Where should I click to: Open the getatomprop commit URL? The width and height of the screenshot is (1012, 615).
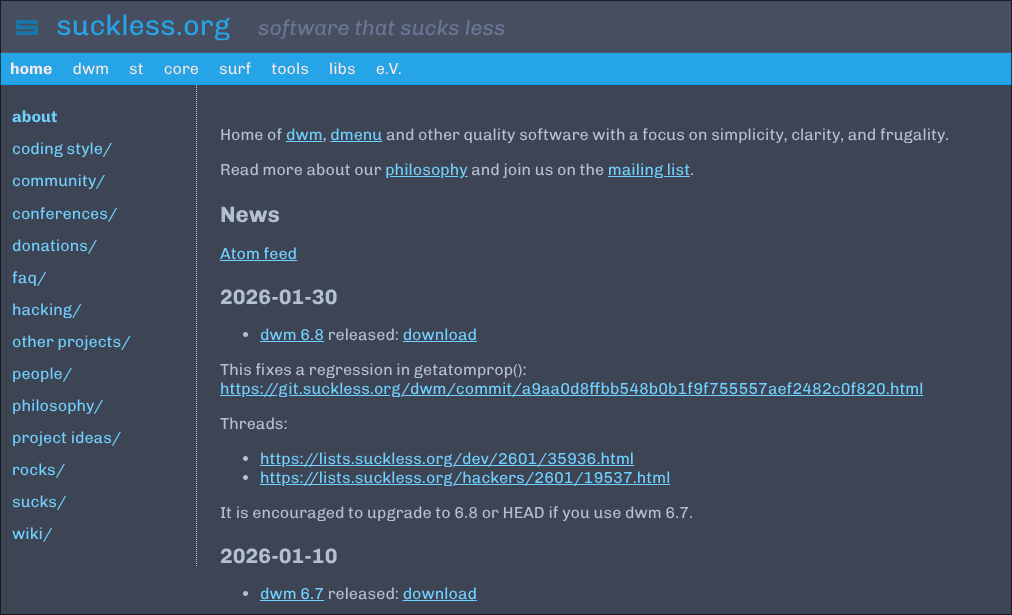point(571,388)
